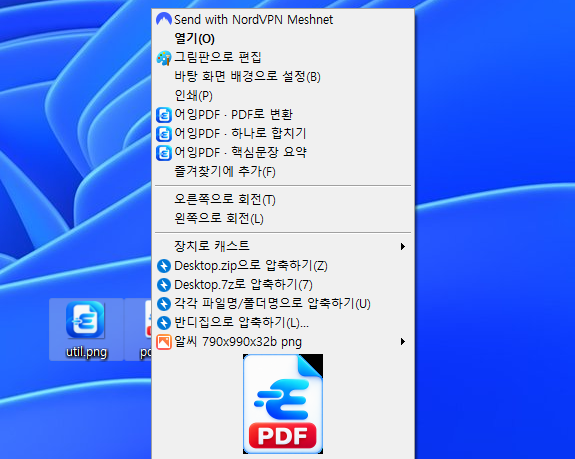This screenshot has width=575, height=459.
Task: Select 왼쪽으로 회전(L)
Action: click(283, 219)
